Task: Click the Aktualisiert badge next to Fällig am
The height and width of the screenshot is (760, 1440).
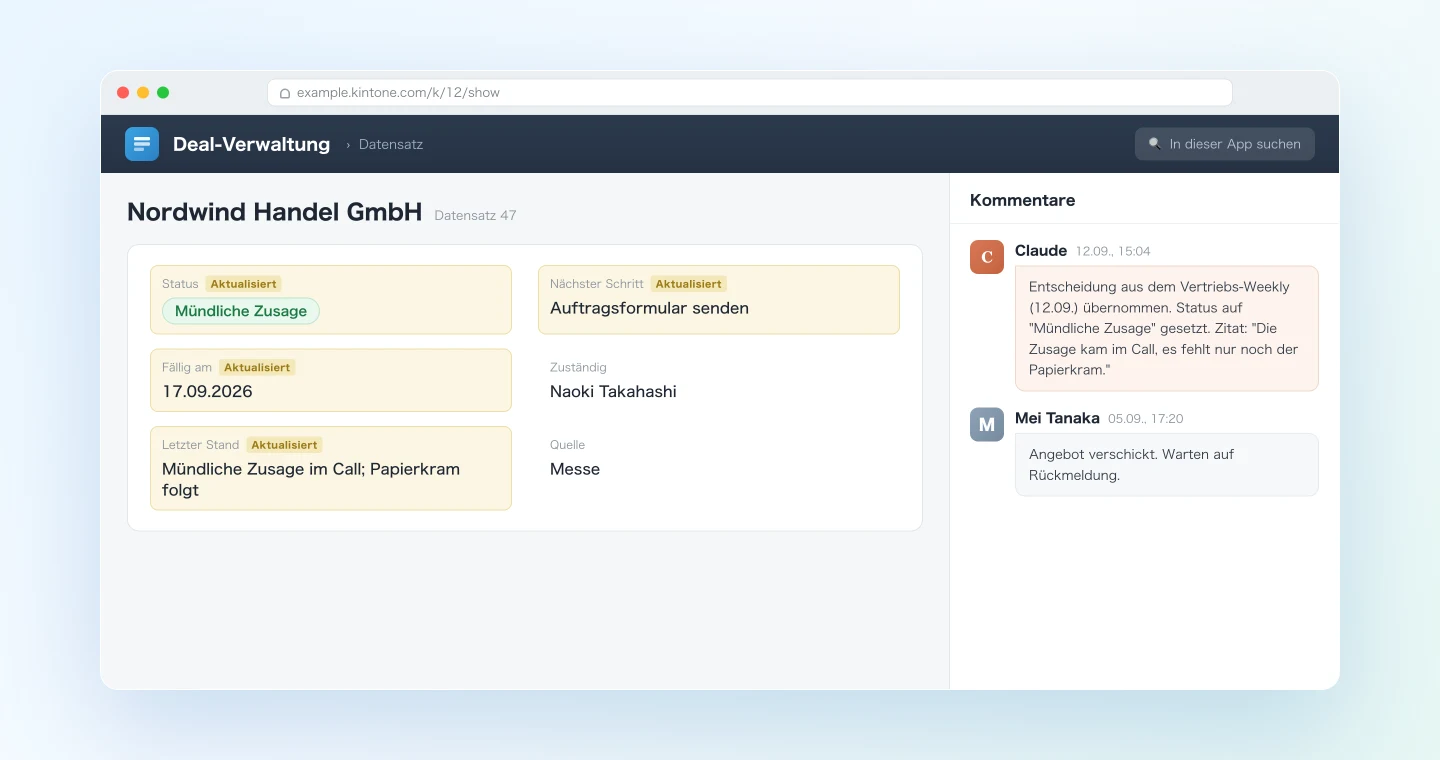Action: click(257, 367)
